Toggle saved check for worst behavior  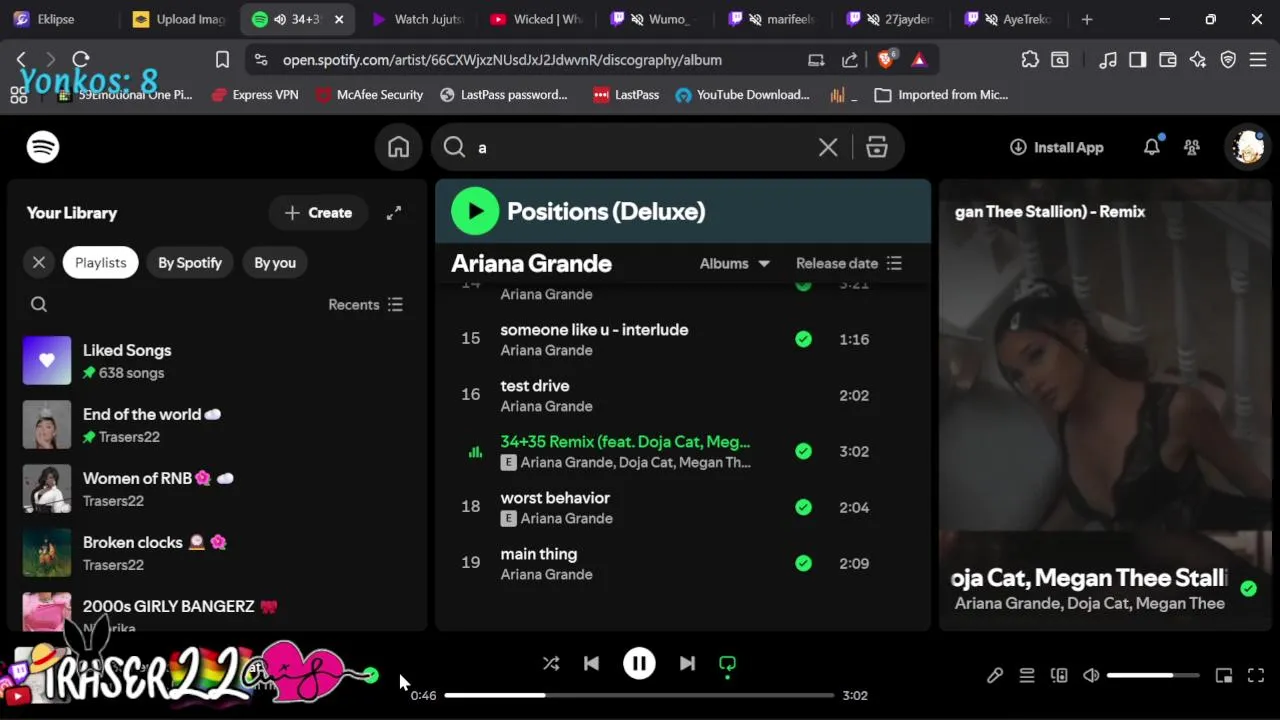(x=803, y=507)
